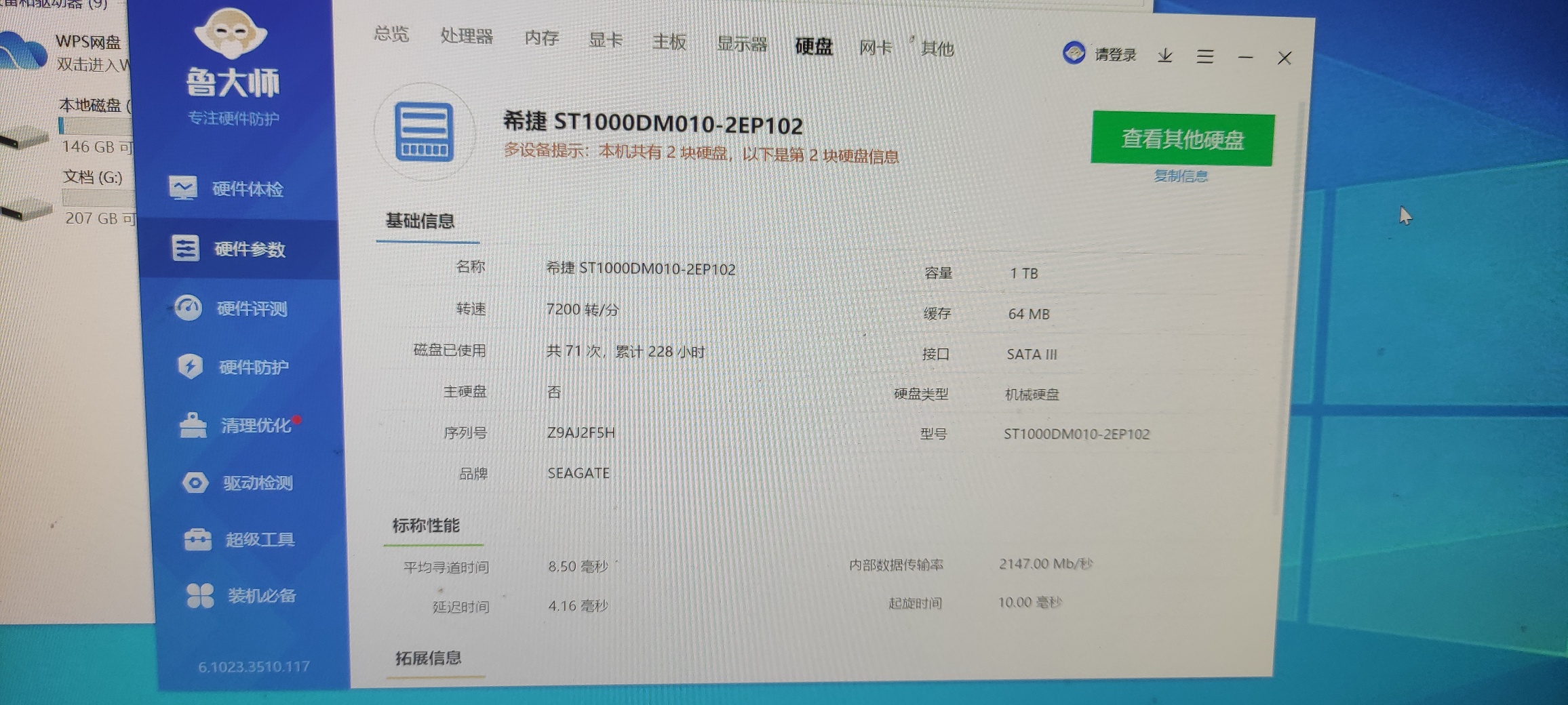Click the rotation speed 7200 转/分
Viewport: 1568px width, 705px height.
point(583,310)
